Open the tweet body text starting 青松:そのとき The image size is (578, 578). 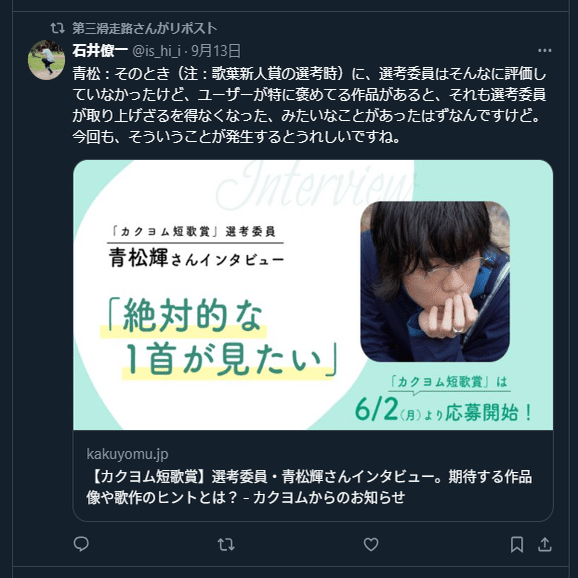309,105
